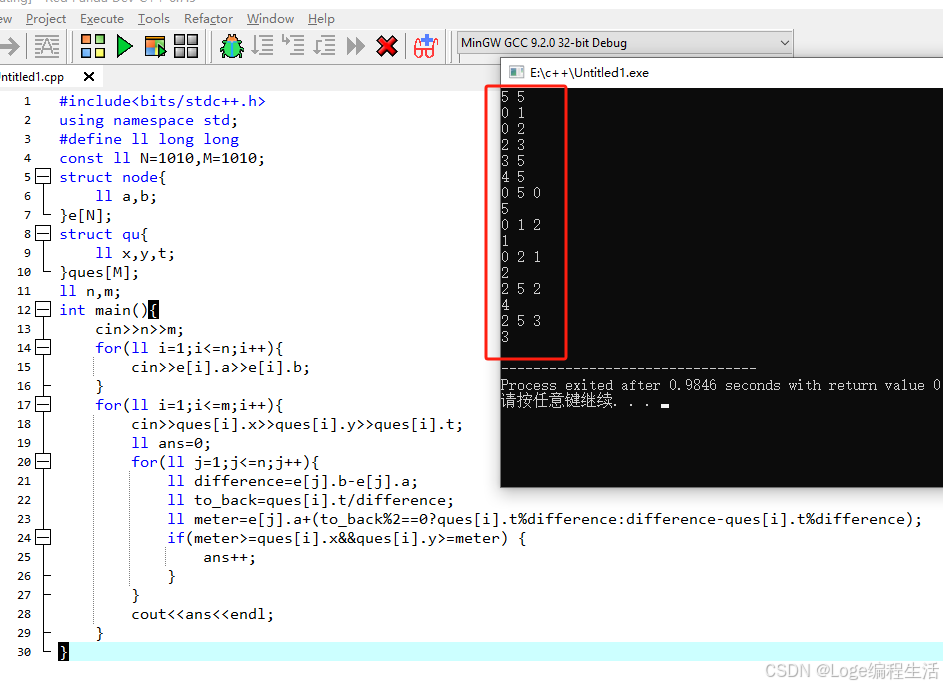Close the Untitled1.cpp editor tab
The width and height of the screenshot is (943, 686).
click(x=89, y=76)
